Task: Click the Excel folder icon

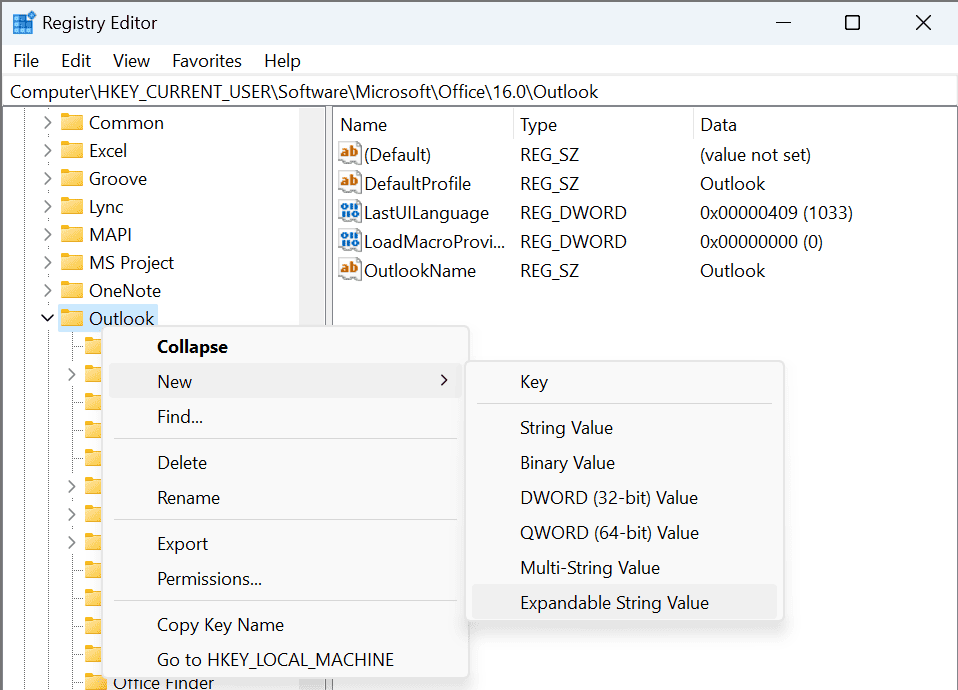Action: pyautogui.click(x=72, y=150)
